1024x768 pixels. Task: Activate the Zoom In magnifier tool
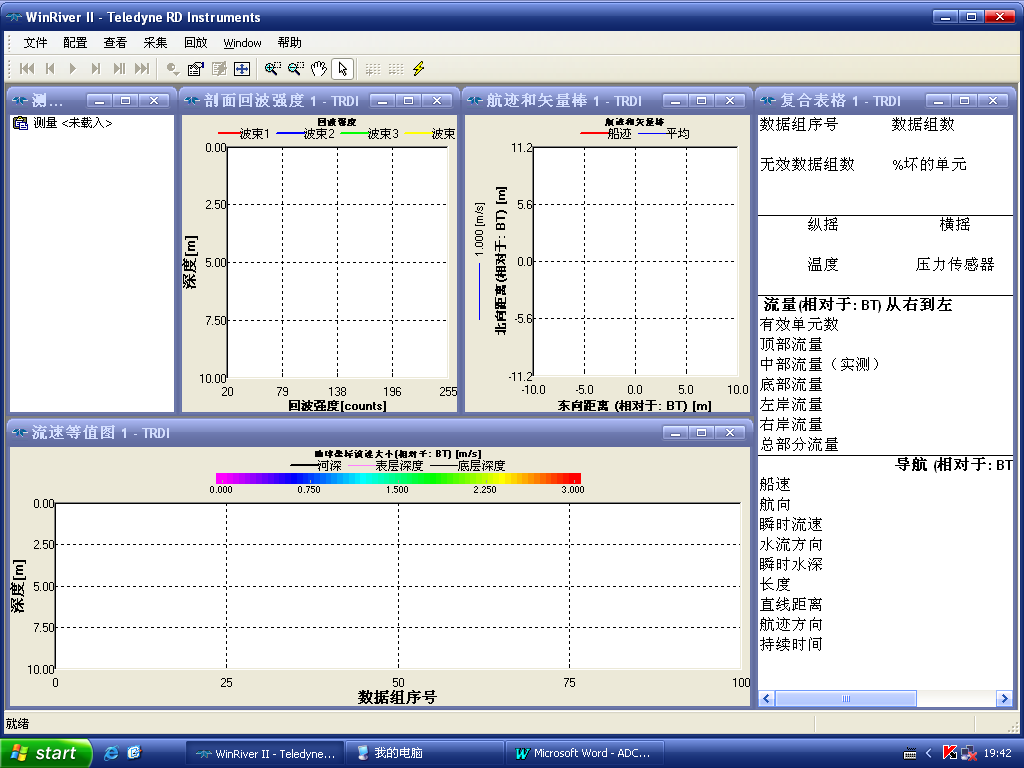pos(271,68)
